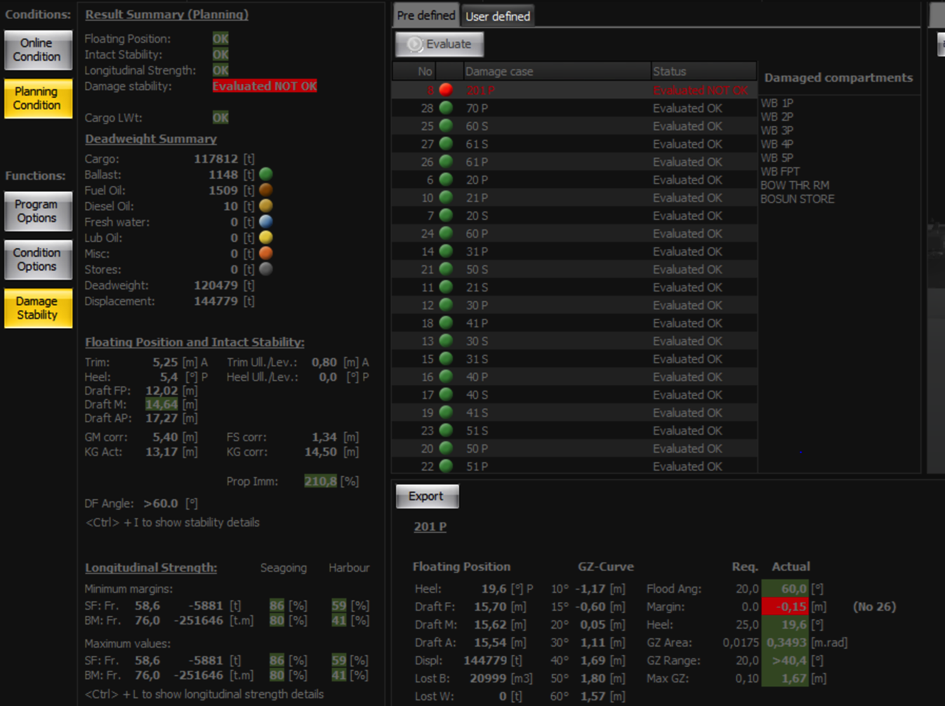Toggle the Damage Stability function
The height and width of the screenshot is (707, 946).
tap(37, 308)
